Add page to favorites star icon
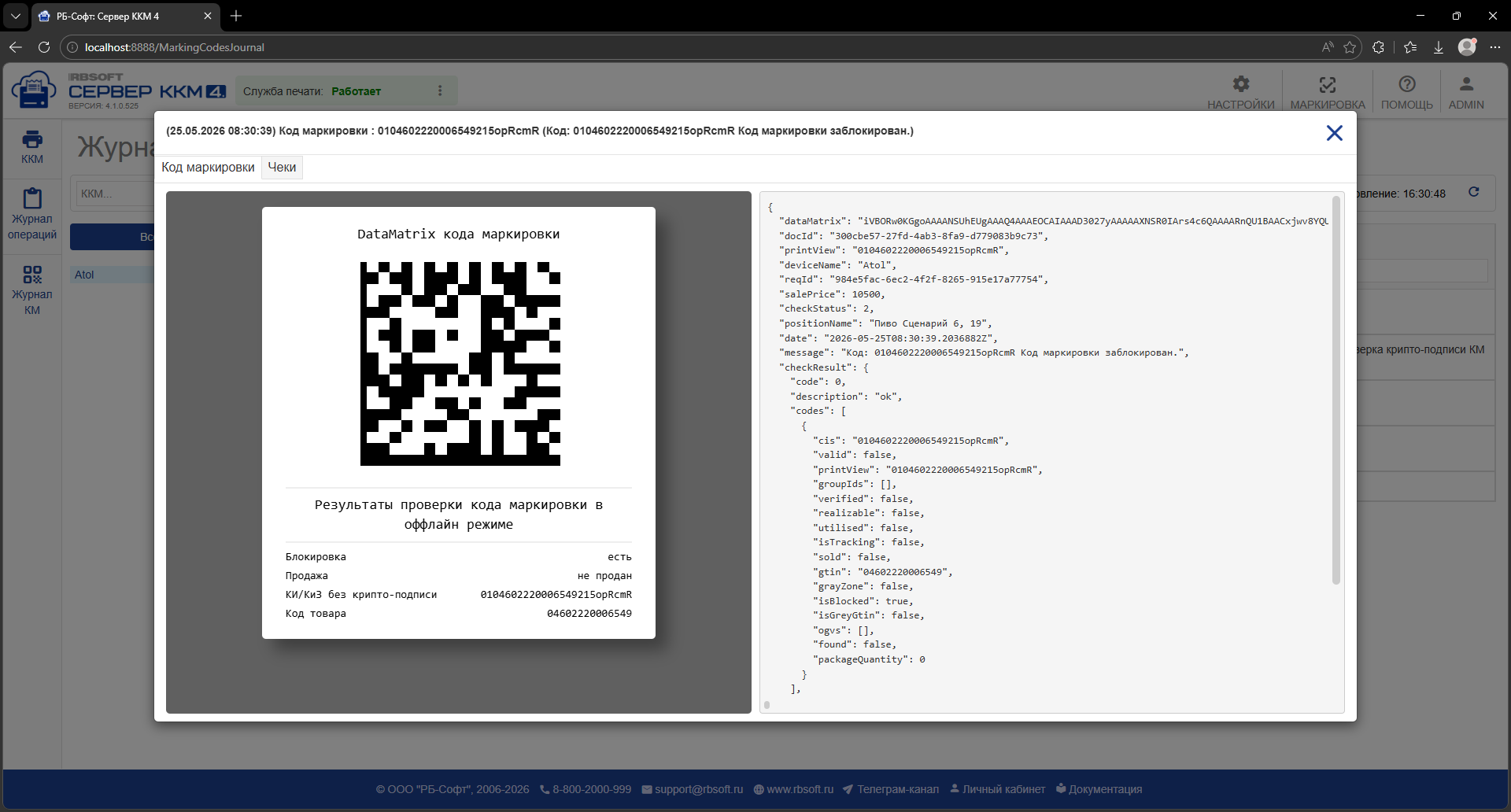 [x=1350, y=47]
